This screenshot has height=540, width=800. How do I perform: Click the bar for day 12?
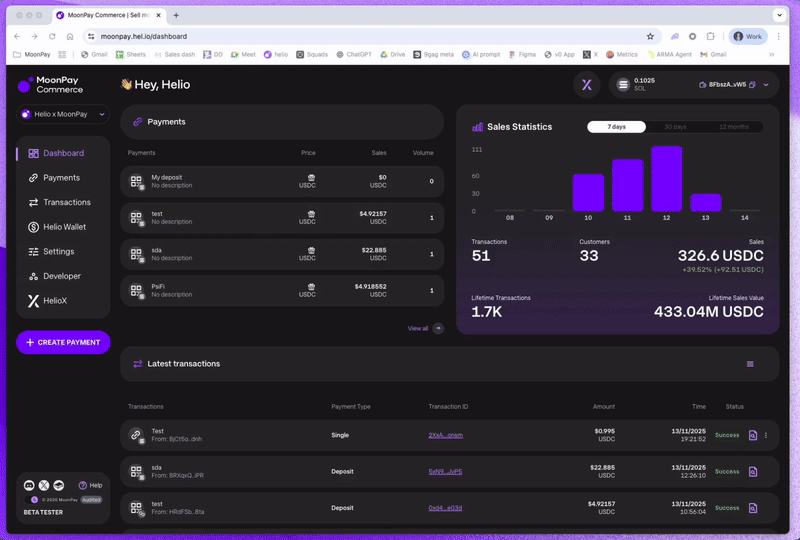666,179
